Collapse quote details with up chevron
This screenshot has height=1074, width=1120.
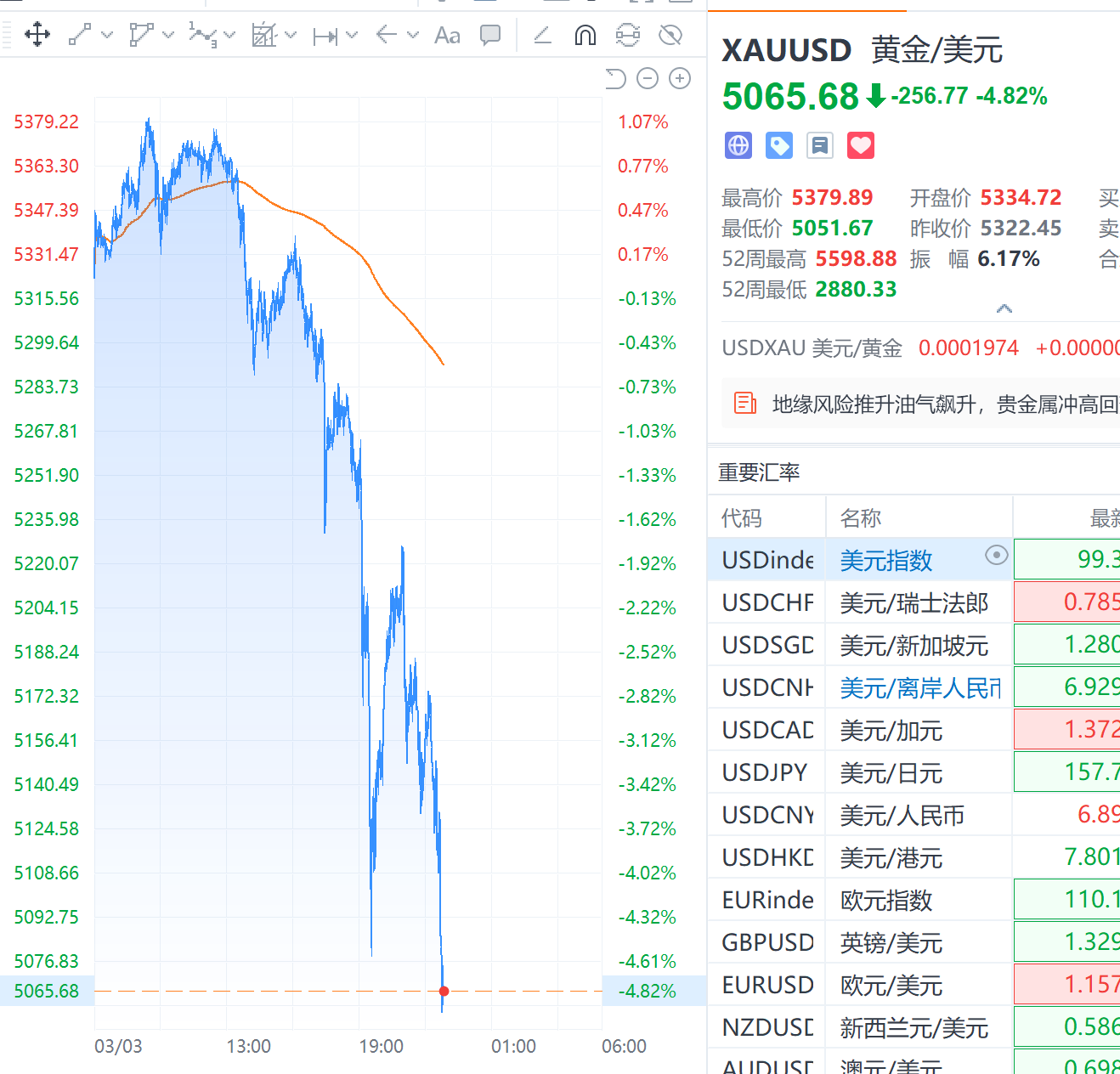1004,308
